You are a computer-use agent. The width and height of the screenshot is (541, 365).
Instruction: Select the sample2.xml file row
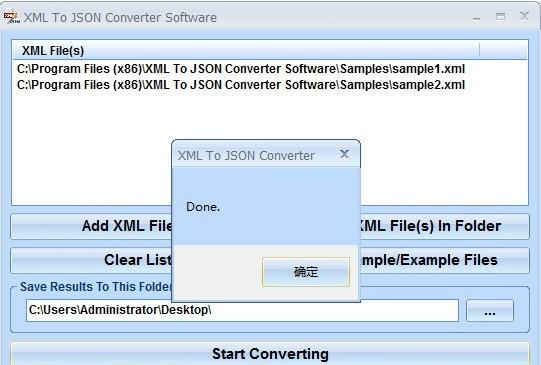pos(241,85)
